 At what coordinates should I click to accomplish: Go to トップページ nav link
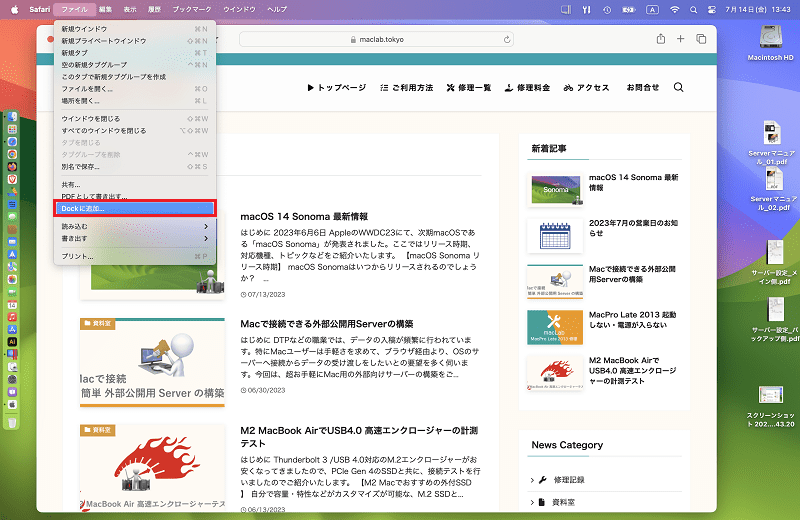click(337, 88)
